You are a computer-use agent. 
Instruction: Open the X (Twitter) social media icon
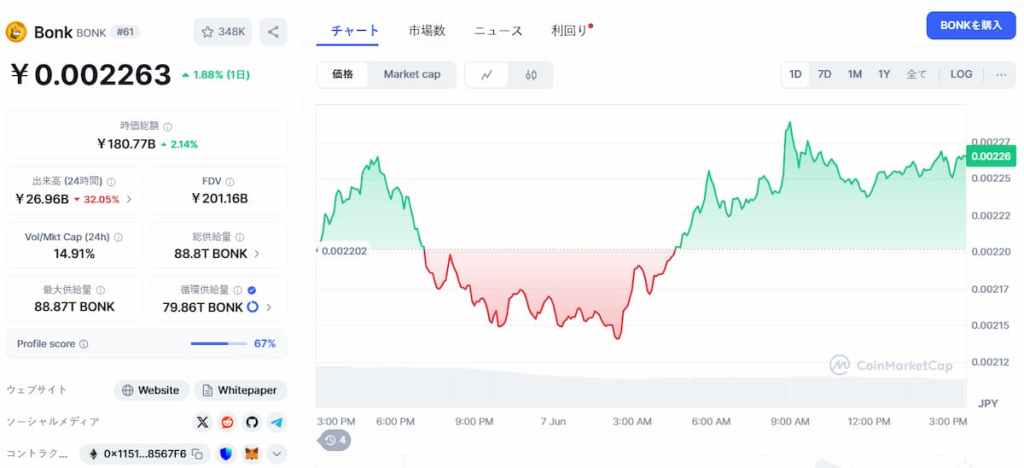pos(202,422)
